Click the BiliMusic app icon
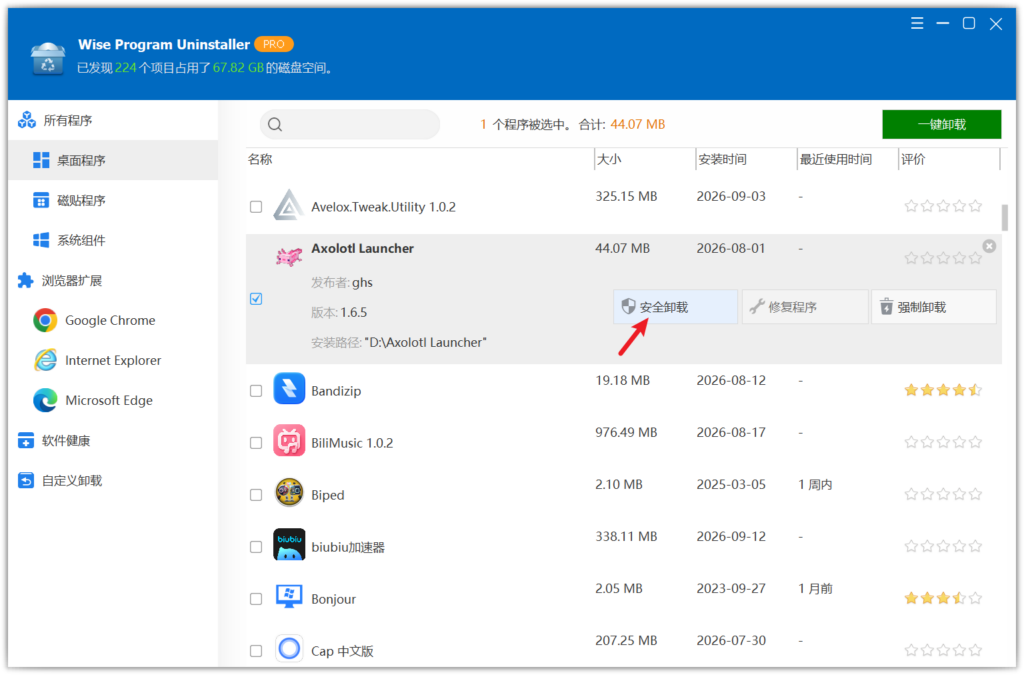Image resolution: width=1024 pixels, height=675 pixels. [x=289, y=441]
